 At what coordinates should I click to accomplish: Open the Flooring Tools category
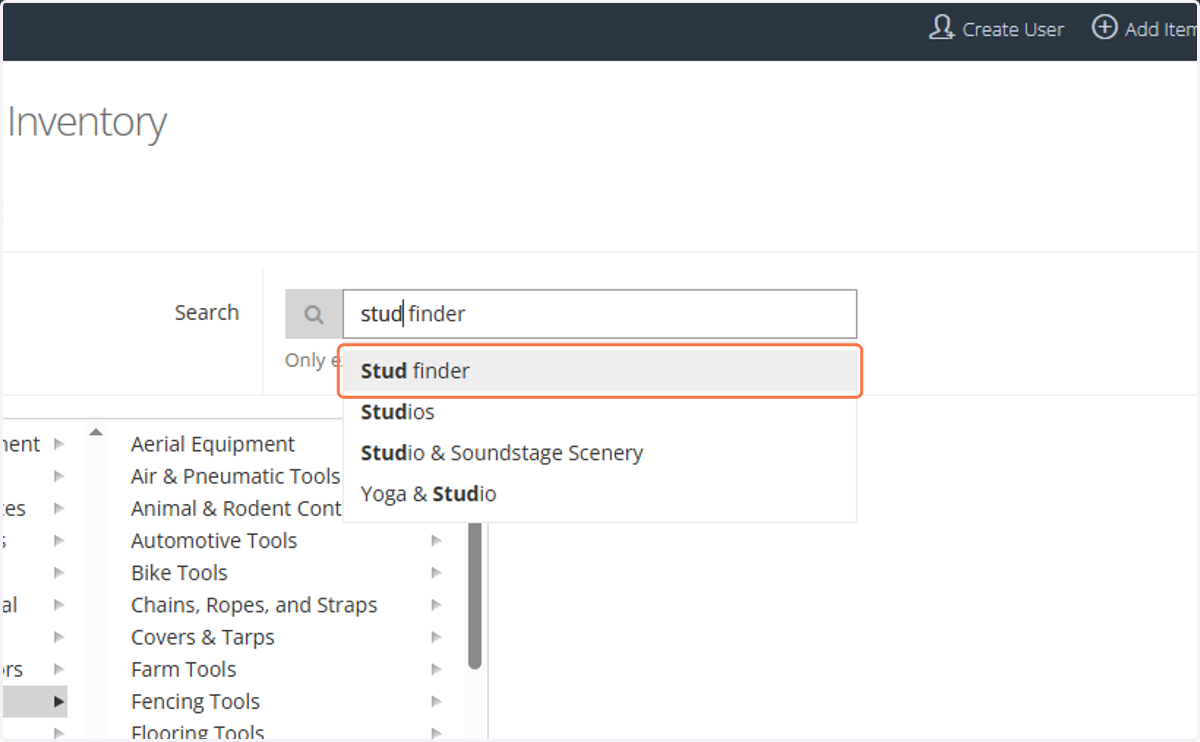click(197, 732)
